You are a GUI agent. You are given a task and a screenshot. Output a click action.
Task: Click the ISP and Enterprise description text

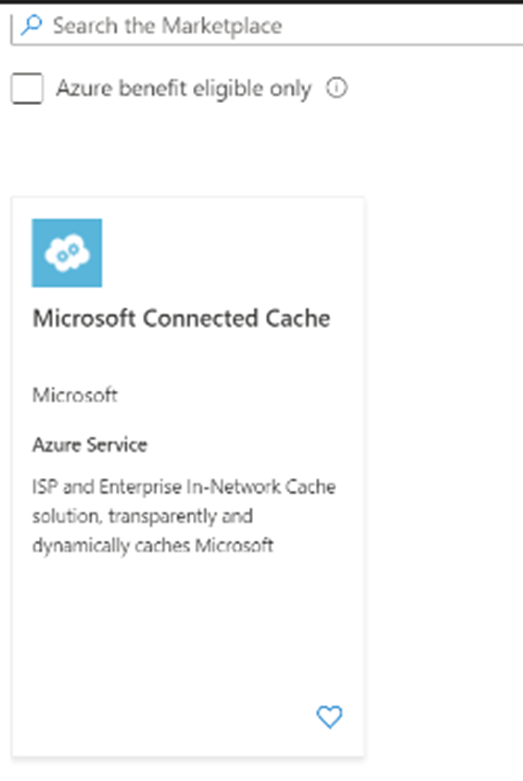pos(184,516)
